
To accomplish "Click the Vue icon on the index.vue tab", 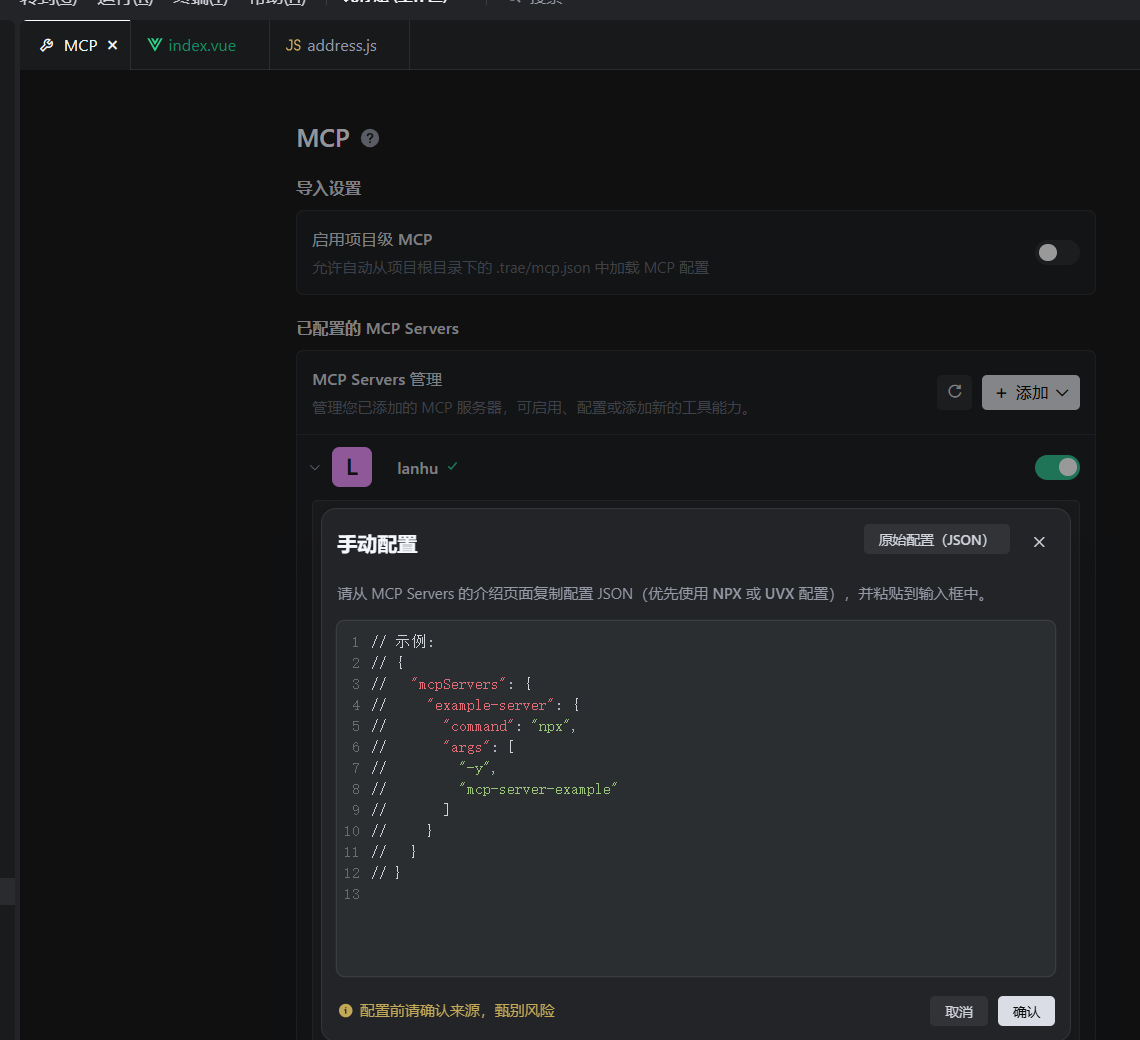I will pos(155,45).
